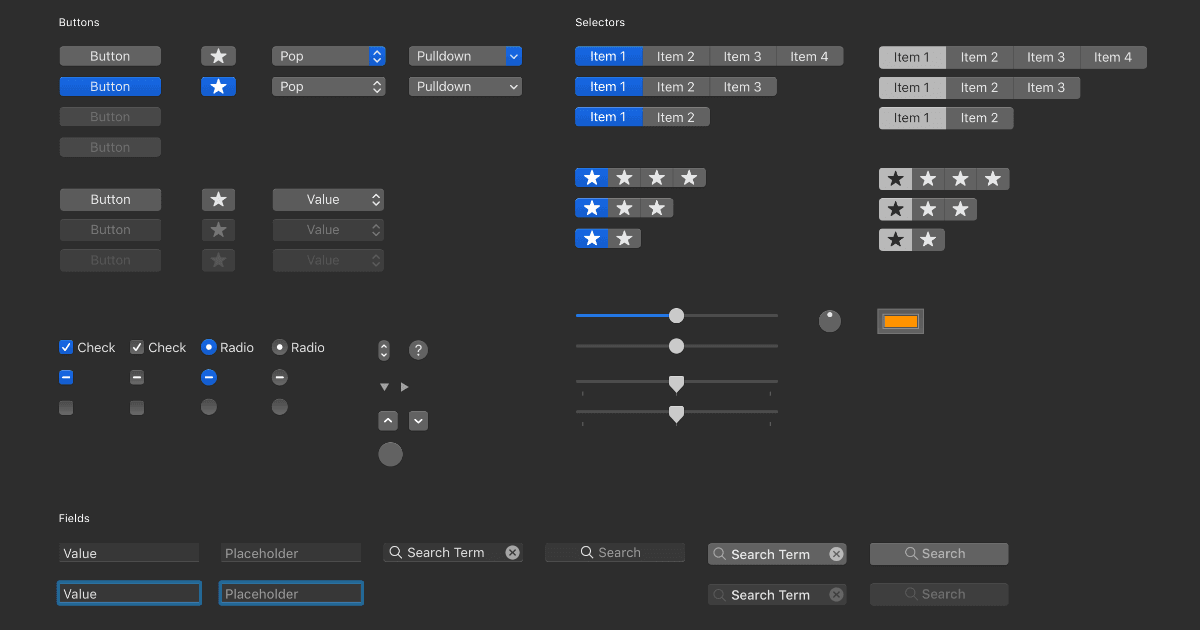Open the Pulldown menu with the blue chevron
The height and width of the screenshot is (630, 1200).
click(x=465, y=57)
